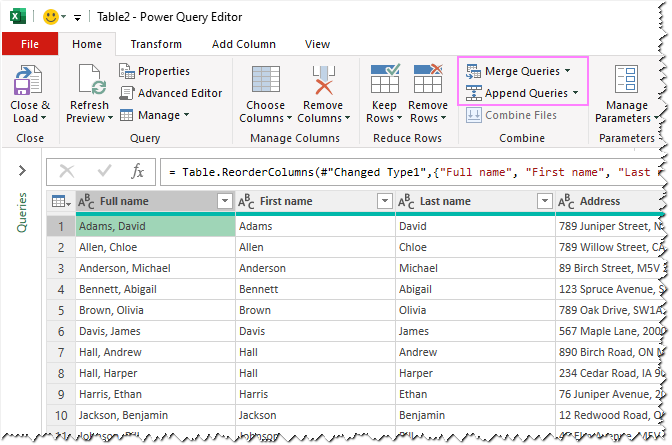This screenshot has height=445, width=672.
Task: Click First name cell "Davis"
Action: (315, 331)
